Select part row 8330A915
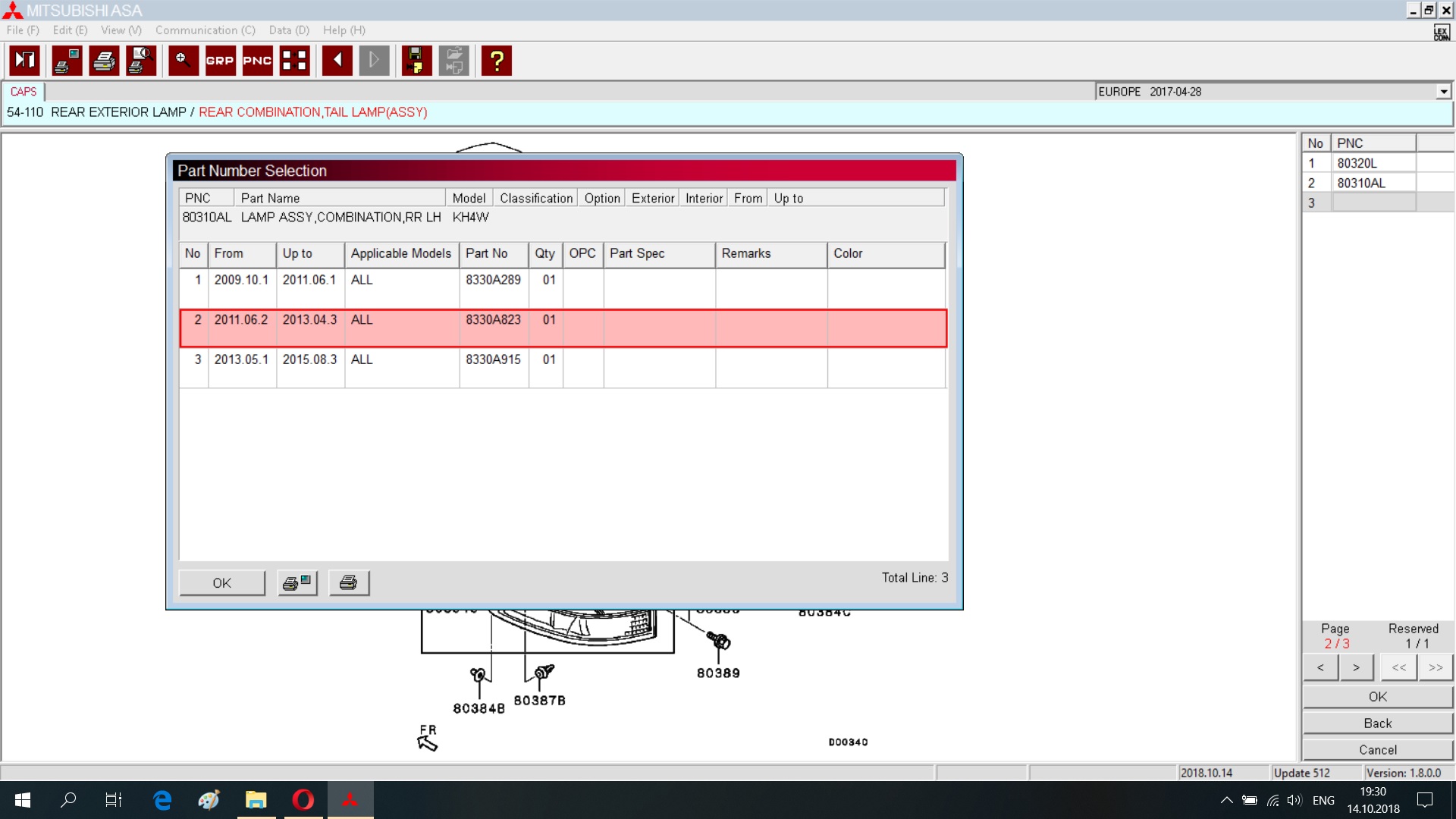The height and width of the screenshot is (819, 1456). coord(493,360)
